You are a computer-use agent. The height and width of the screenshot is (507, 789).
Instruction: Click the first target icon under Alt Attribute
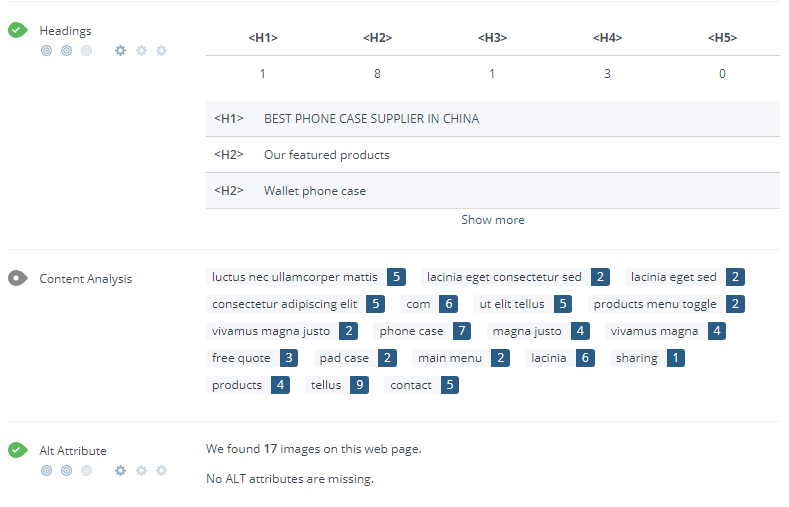tap(47, 470)
